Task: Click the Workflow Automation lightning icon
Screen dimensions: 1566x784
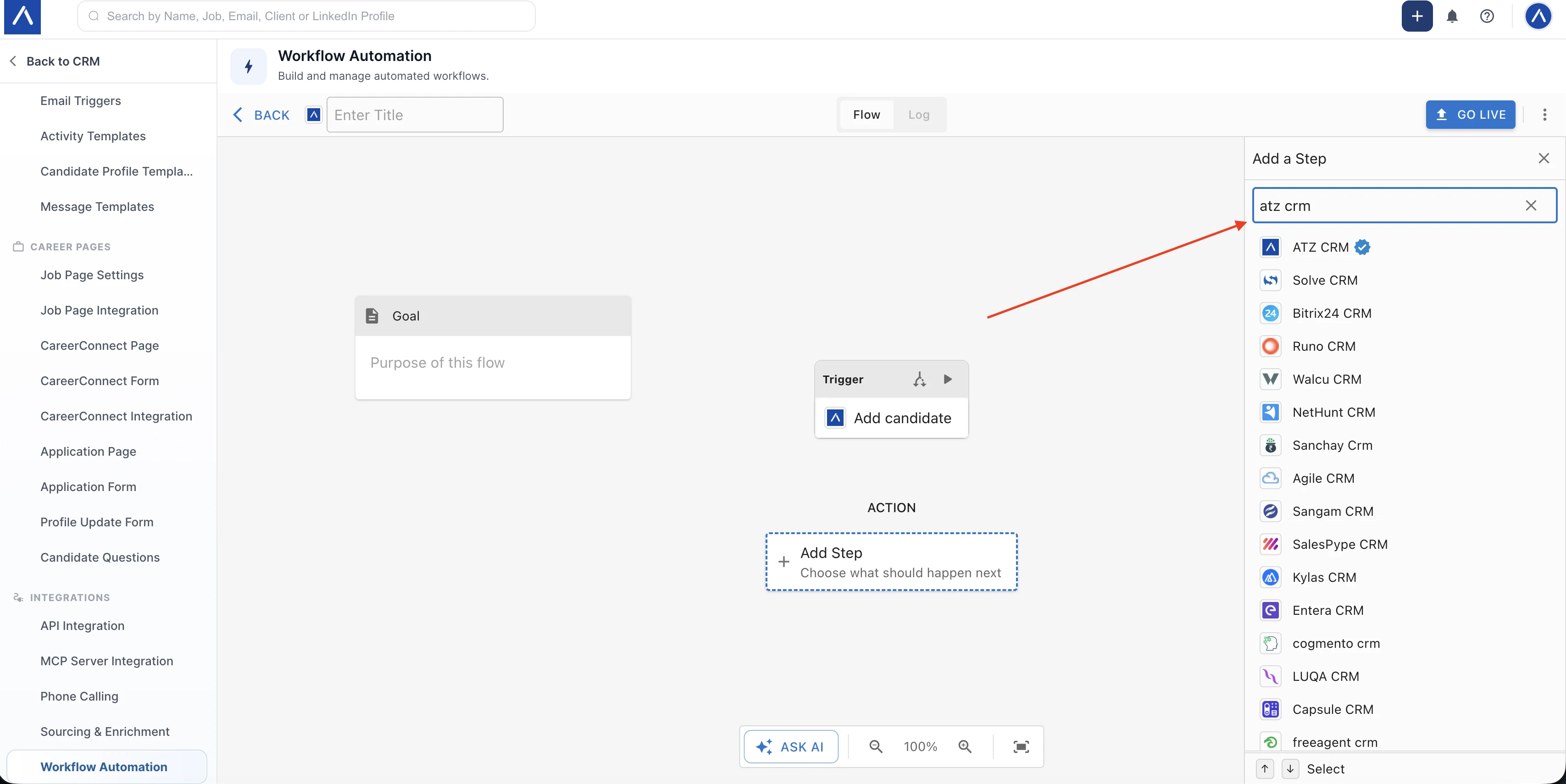Action: [x=248, y=66]
